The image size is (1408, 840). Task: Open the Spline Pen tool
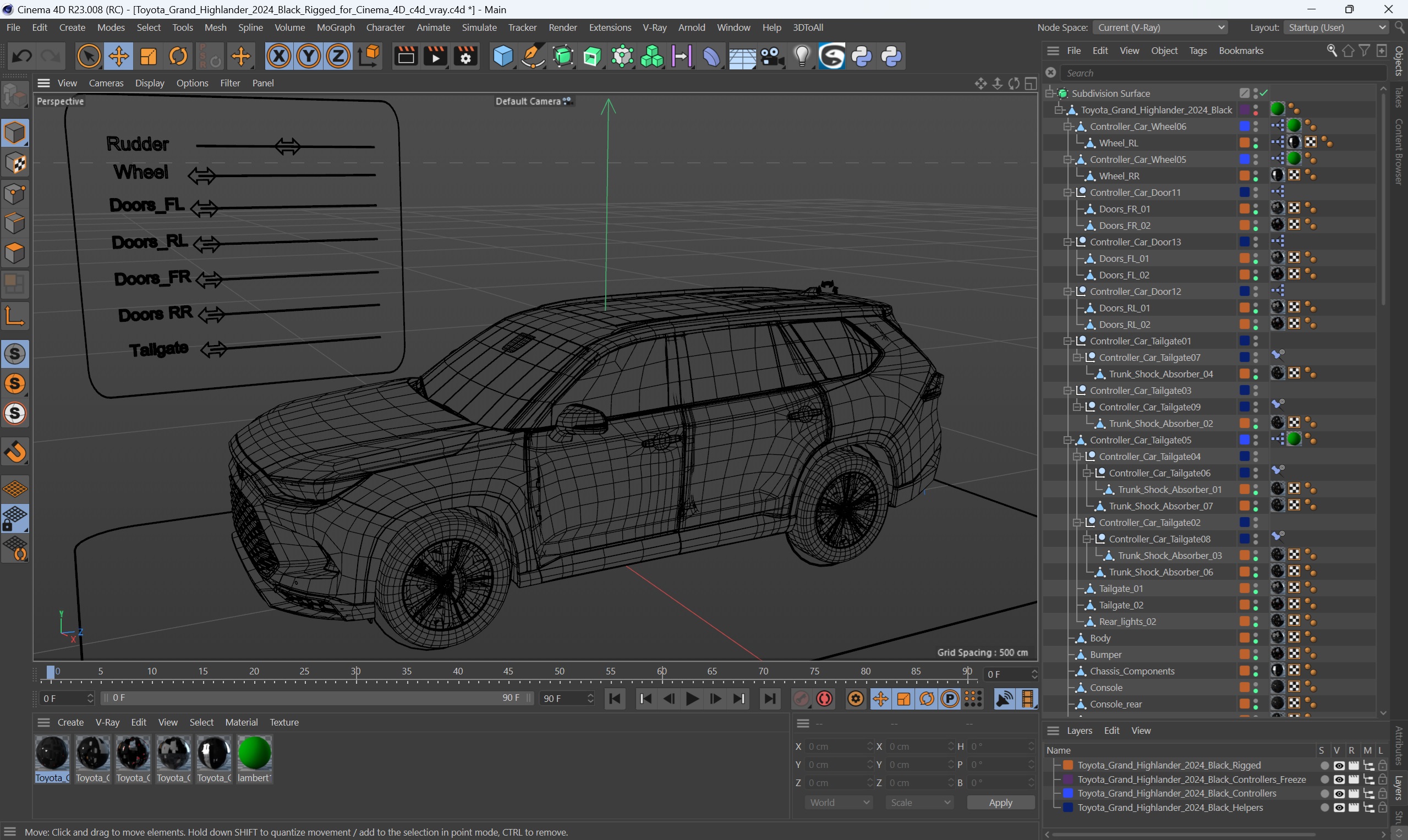click(x=532, y=56)
